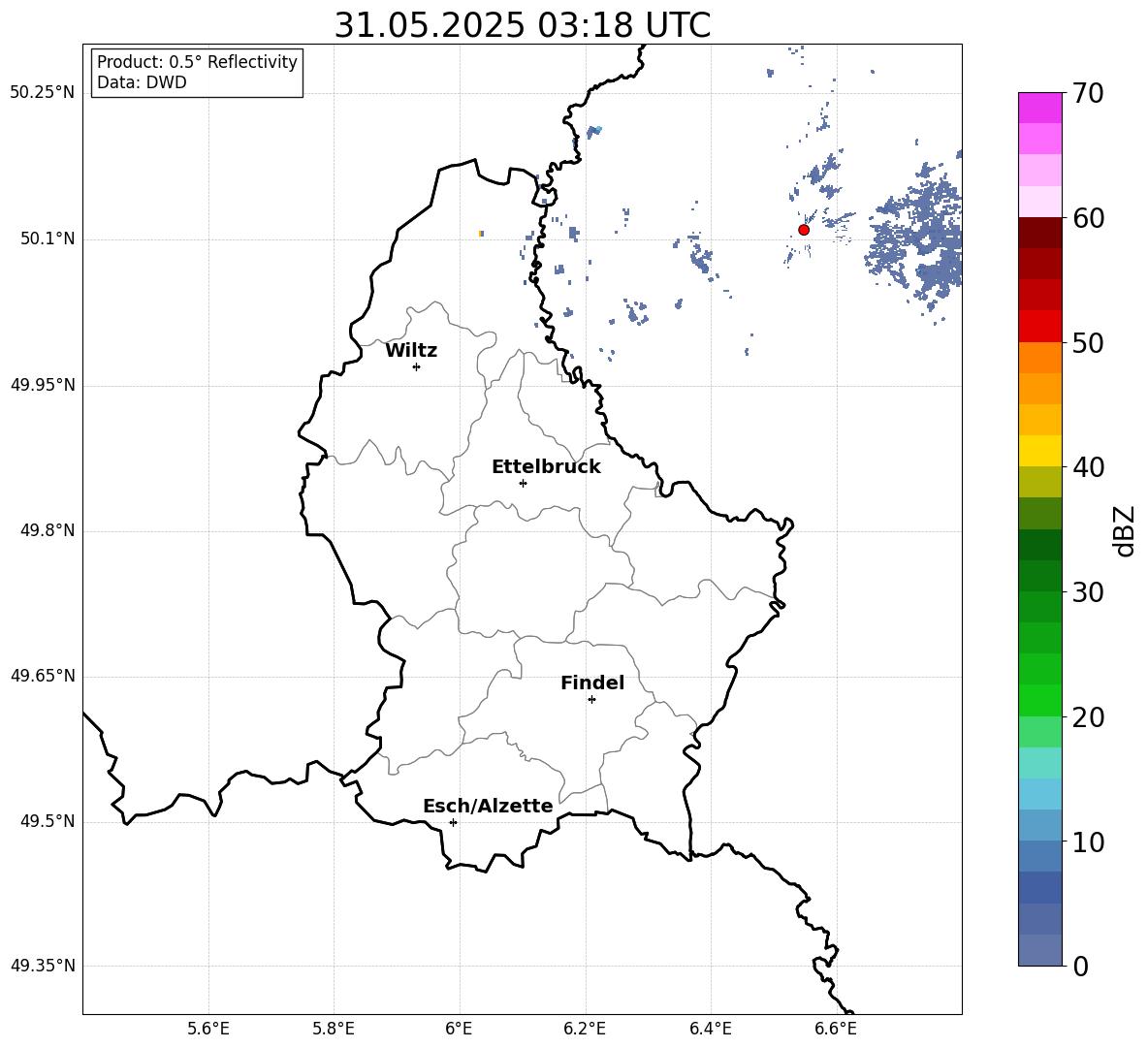Image resolution: width=1148 pixels, height=1048 pixels.
Task: Click the 70 tick on colorbar
Action: tap(1089, 93)
